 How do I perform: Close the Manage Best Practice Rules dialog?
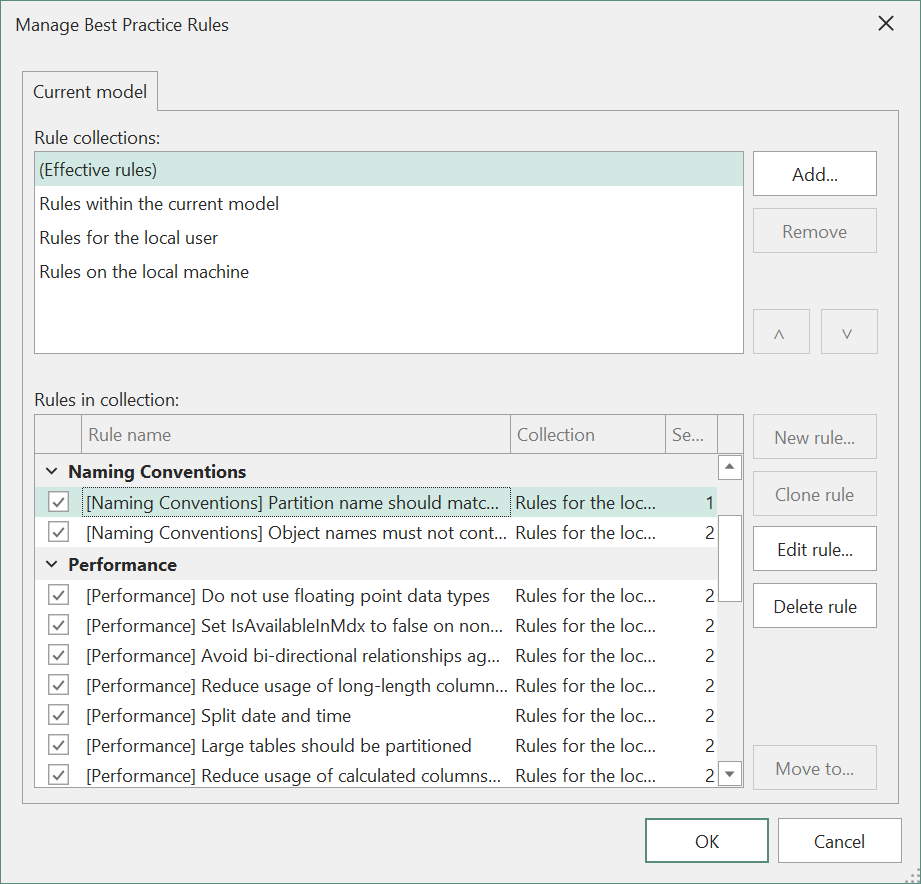click(885, 24)
